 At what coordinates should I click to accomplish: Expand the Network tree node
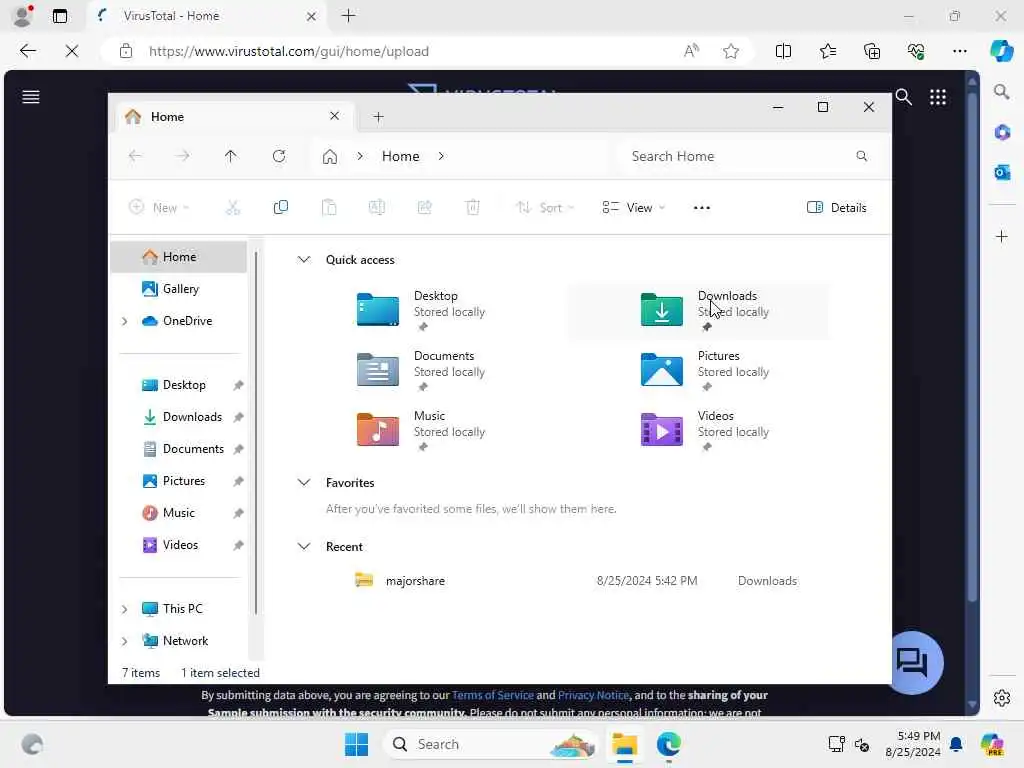(x=125, y=641)
